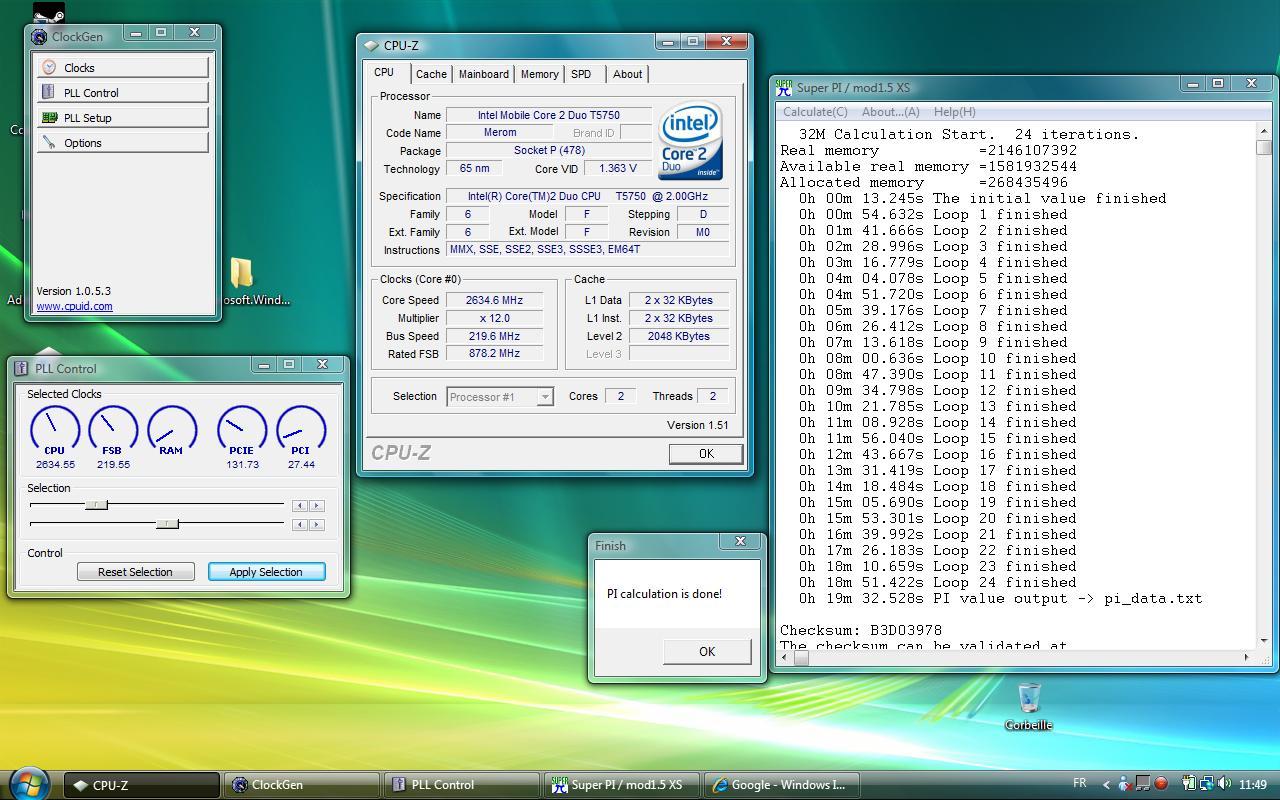Screen dimensions: 1280x800
Task: Increase second slider with right arrow
Action: tap(316, 524)
